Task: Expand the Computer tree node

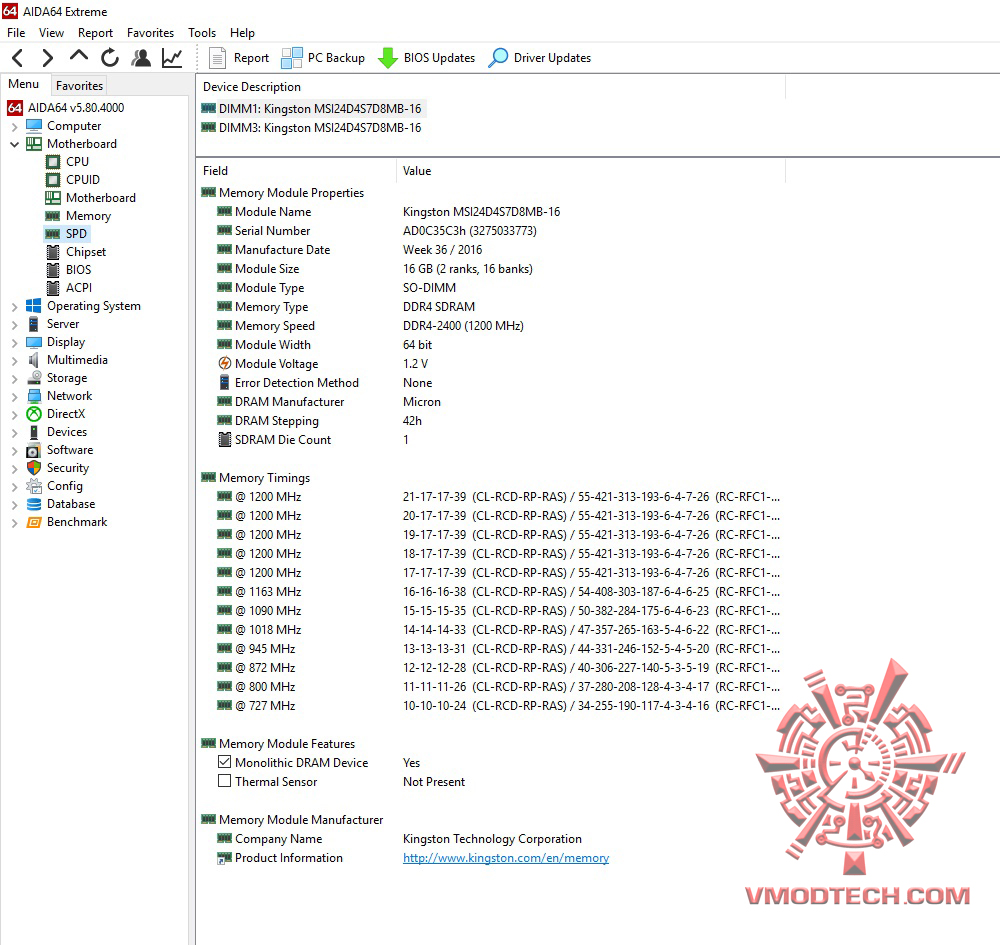Action: [14, 127]
